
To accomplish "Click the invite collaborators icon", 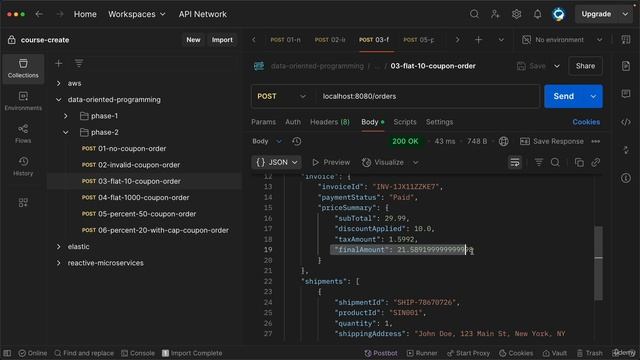I will 495,14.
